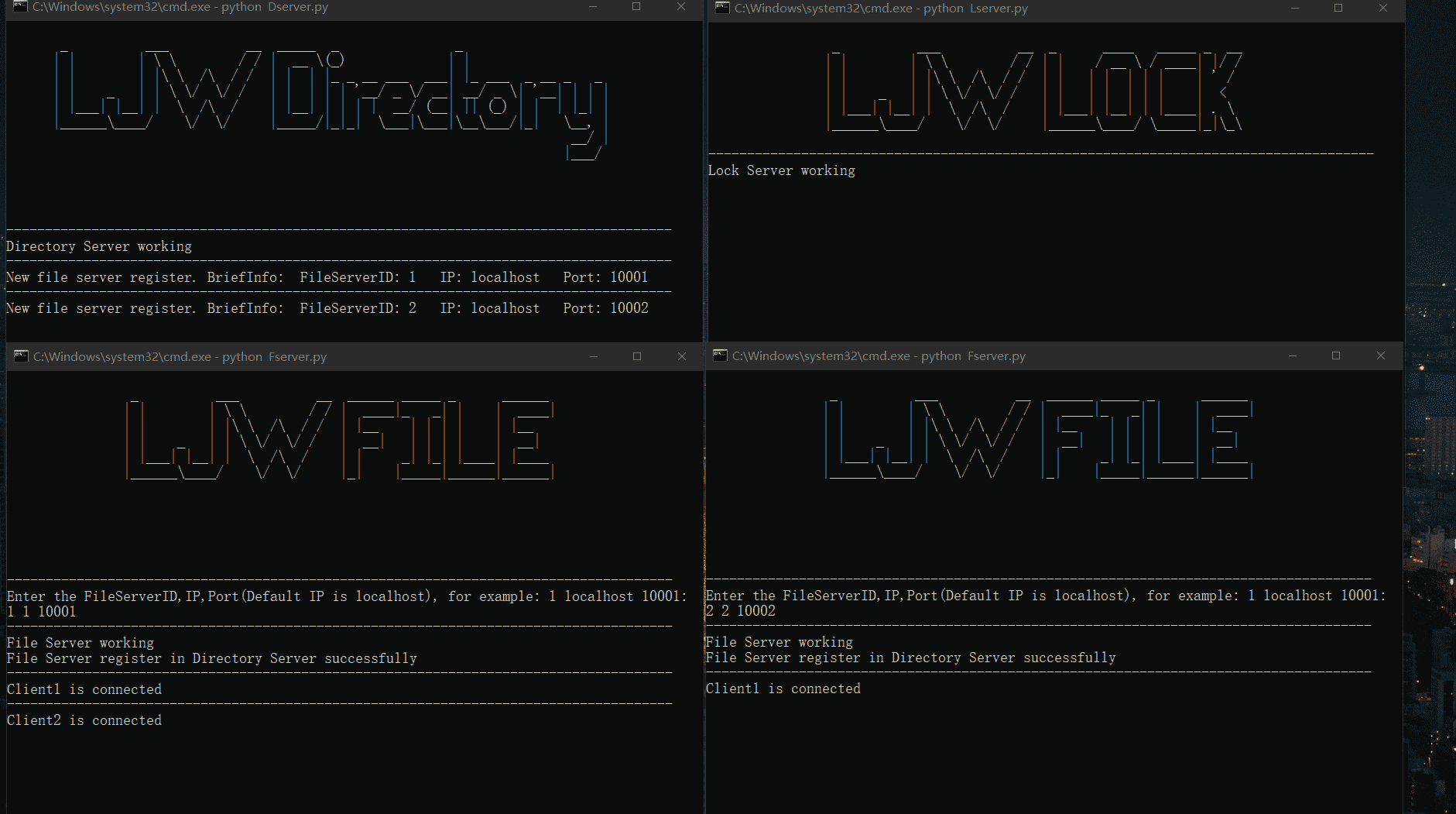Maximize the bottom-right Fserver.py window
The width and height of the screenshot is (1456, 814).
tap(1335, 355)
